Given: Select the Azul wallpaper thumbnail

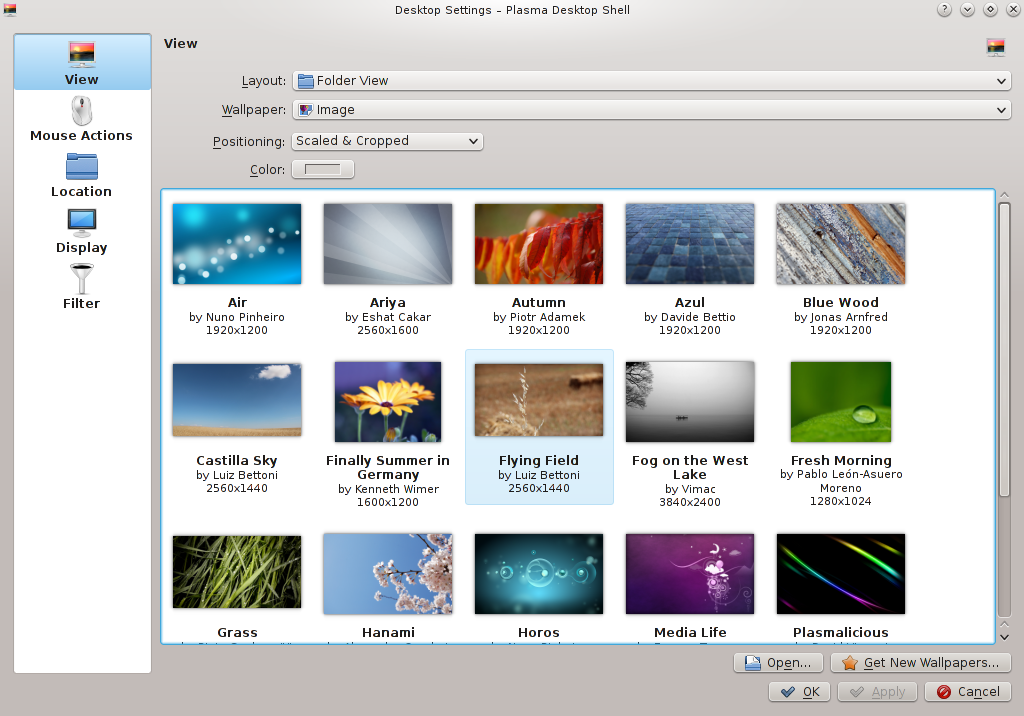Looking at the screenshot, I should 689,243.
